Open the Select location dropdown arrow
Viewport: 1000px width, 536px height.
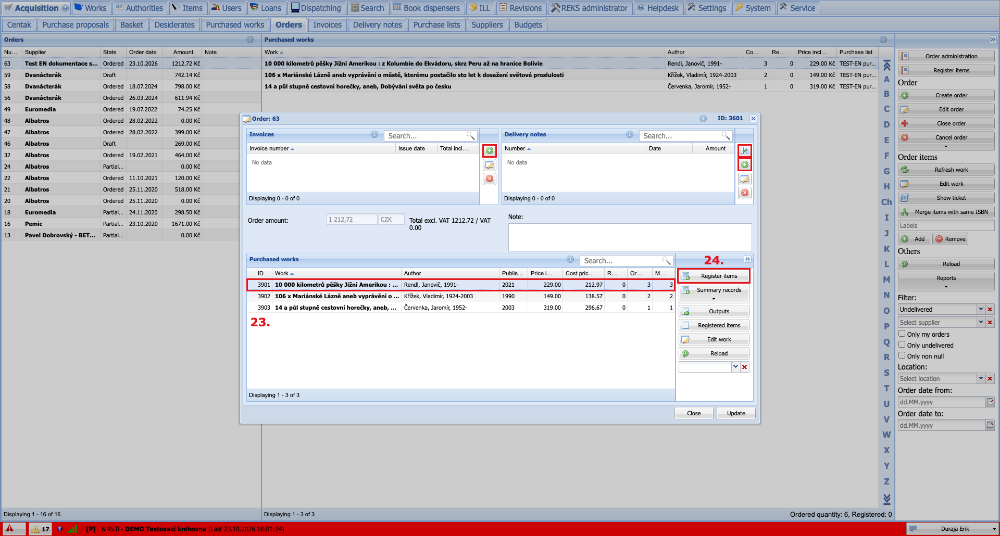(980, 378)
